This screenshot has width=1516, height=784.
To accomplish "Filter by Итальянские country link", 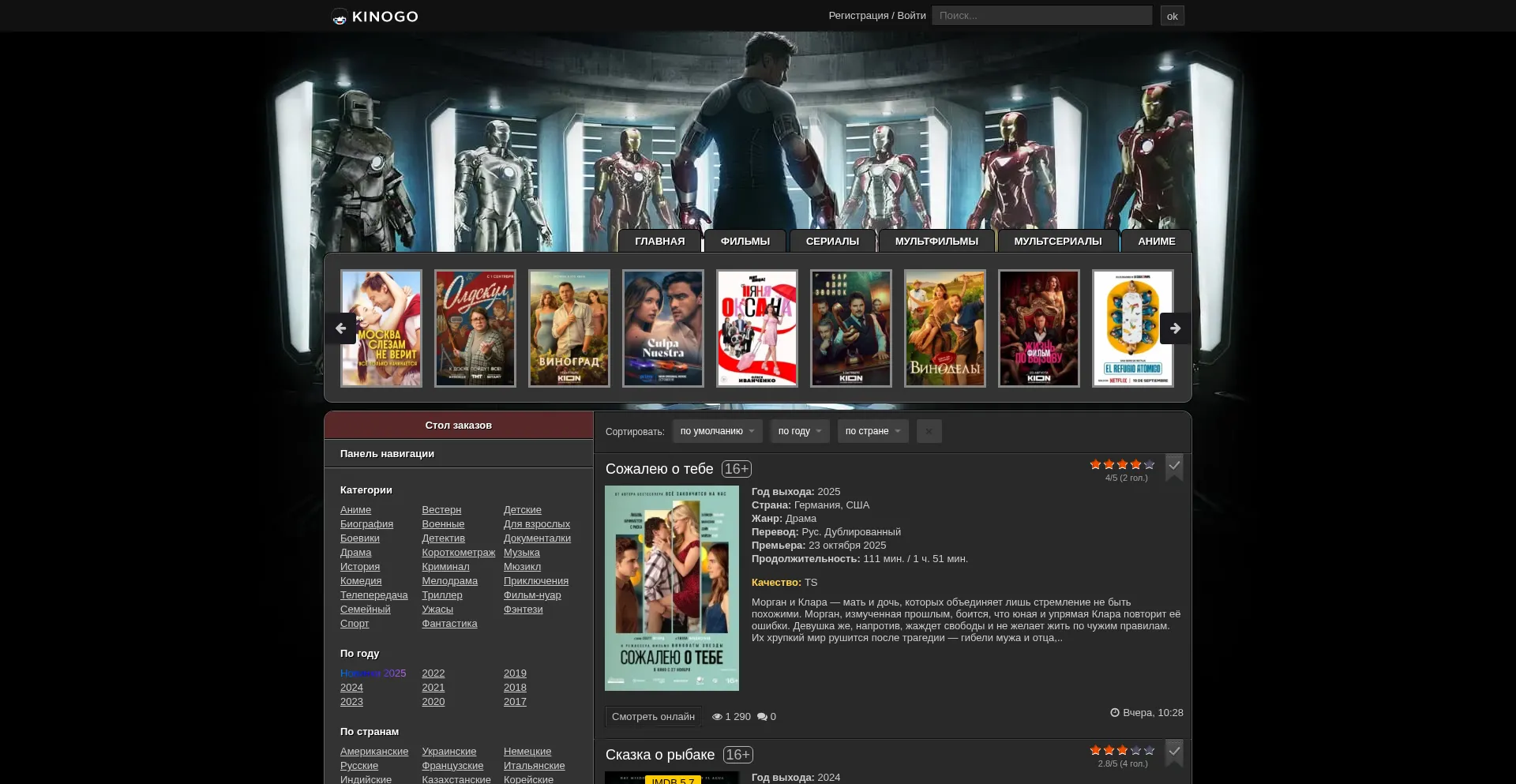I will [534, 766].
